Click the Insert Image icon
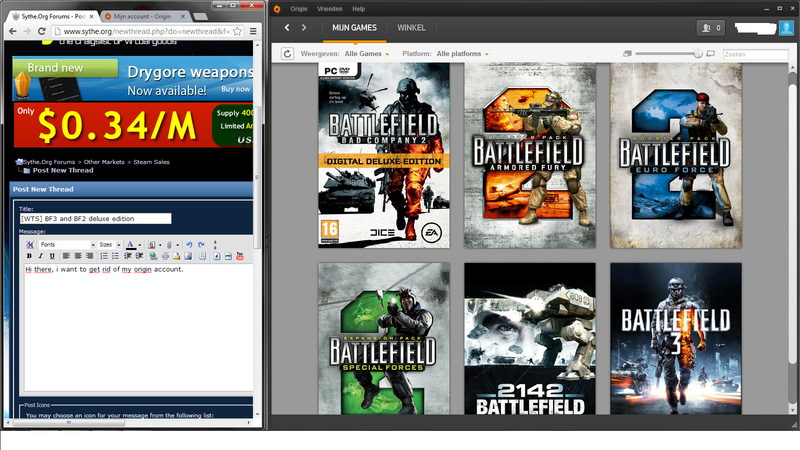800x450 pixels. tap(188, 256)
